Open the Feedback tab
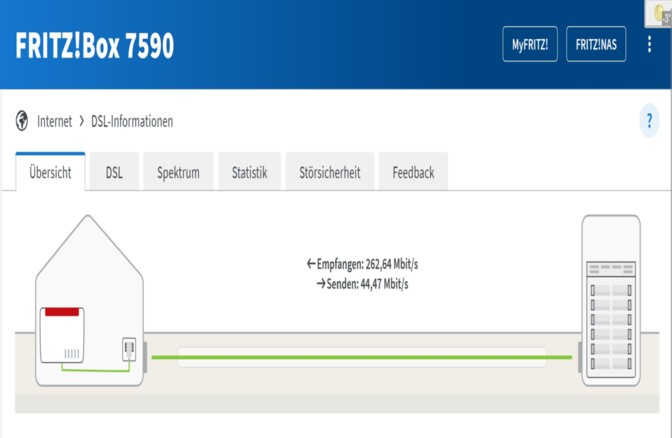The height and width of the screenshot is (438, 672). pyautogui.click(x=413, y=172)
